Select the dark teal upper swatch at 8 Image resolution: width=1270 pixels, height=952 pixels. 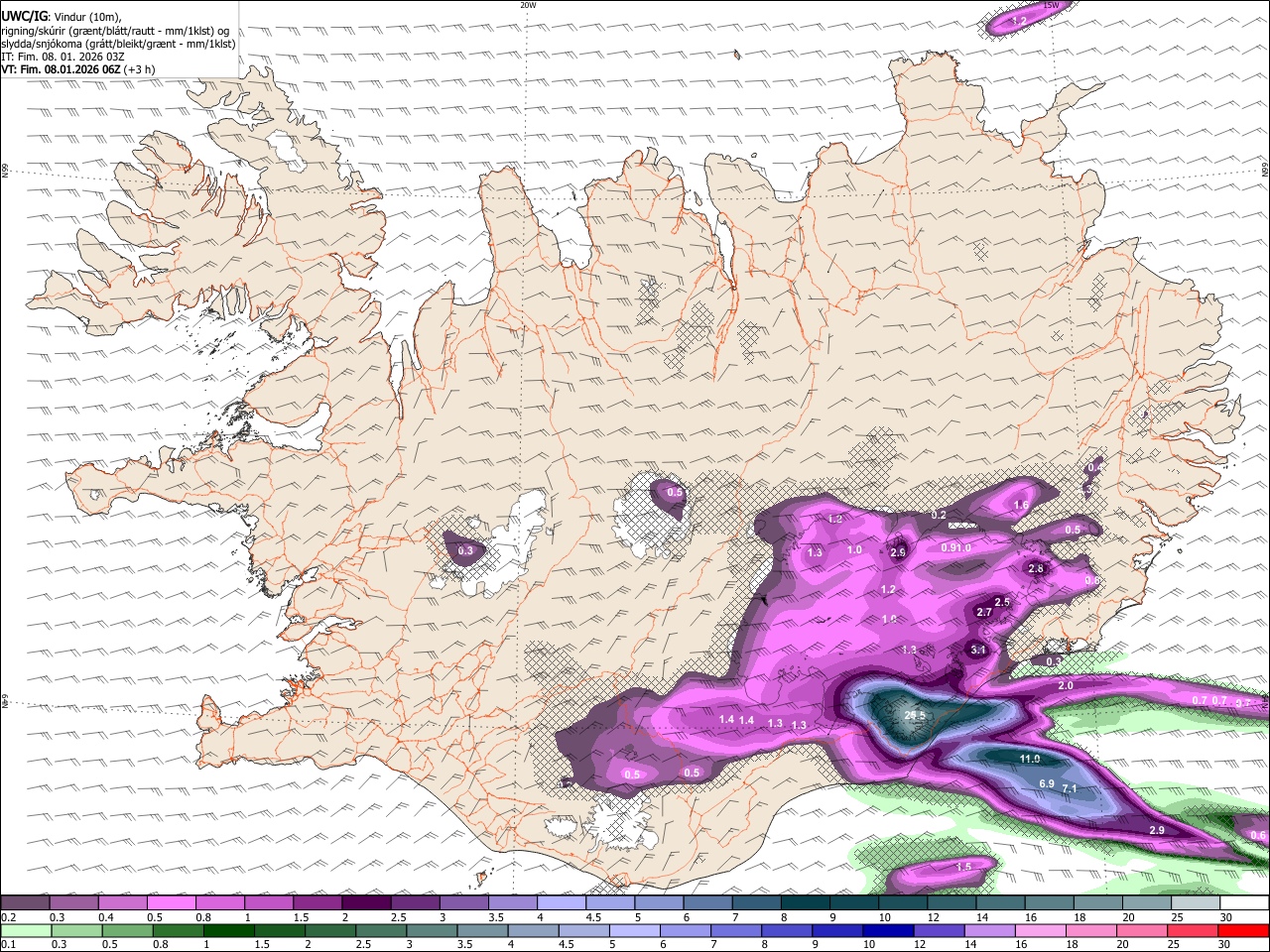pyautogui.click(x=804, y=902)
